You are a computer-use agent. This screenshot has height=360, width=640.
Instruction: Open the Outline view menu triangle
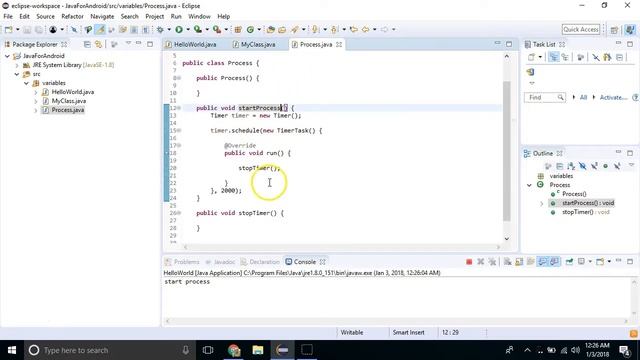pos(631,165)
